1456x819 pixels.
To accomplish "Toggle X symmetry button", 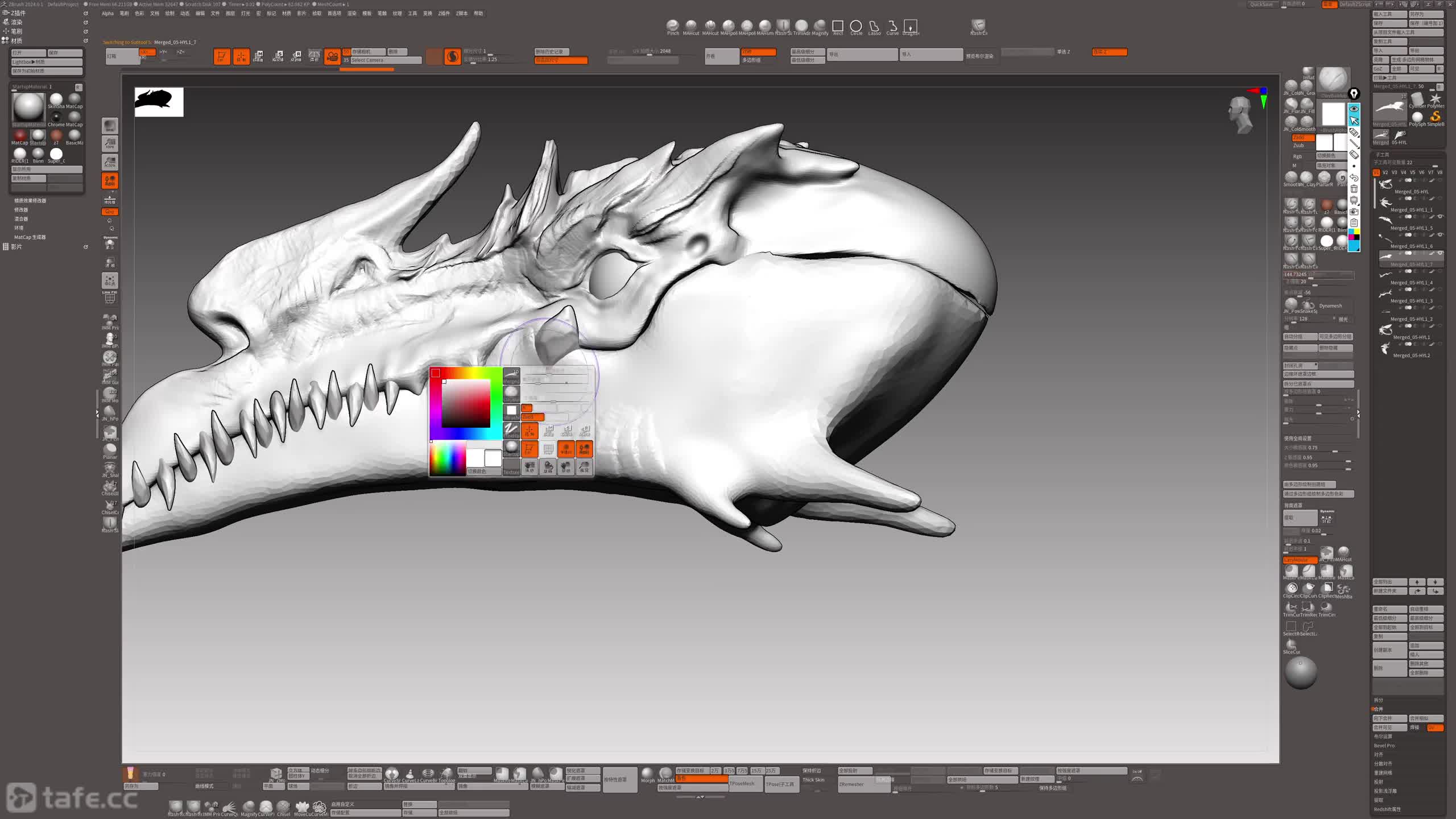I will coord(147,52).
